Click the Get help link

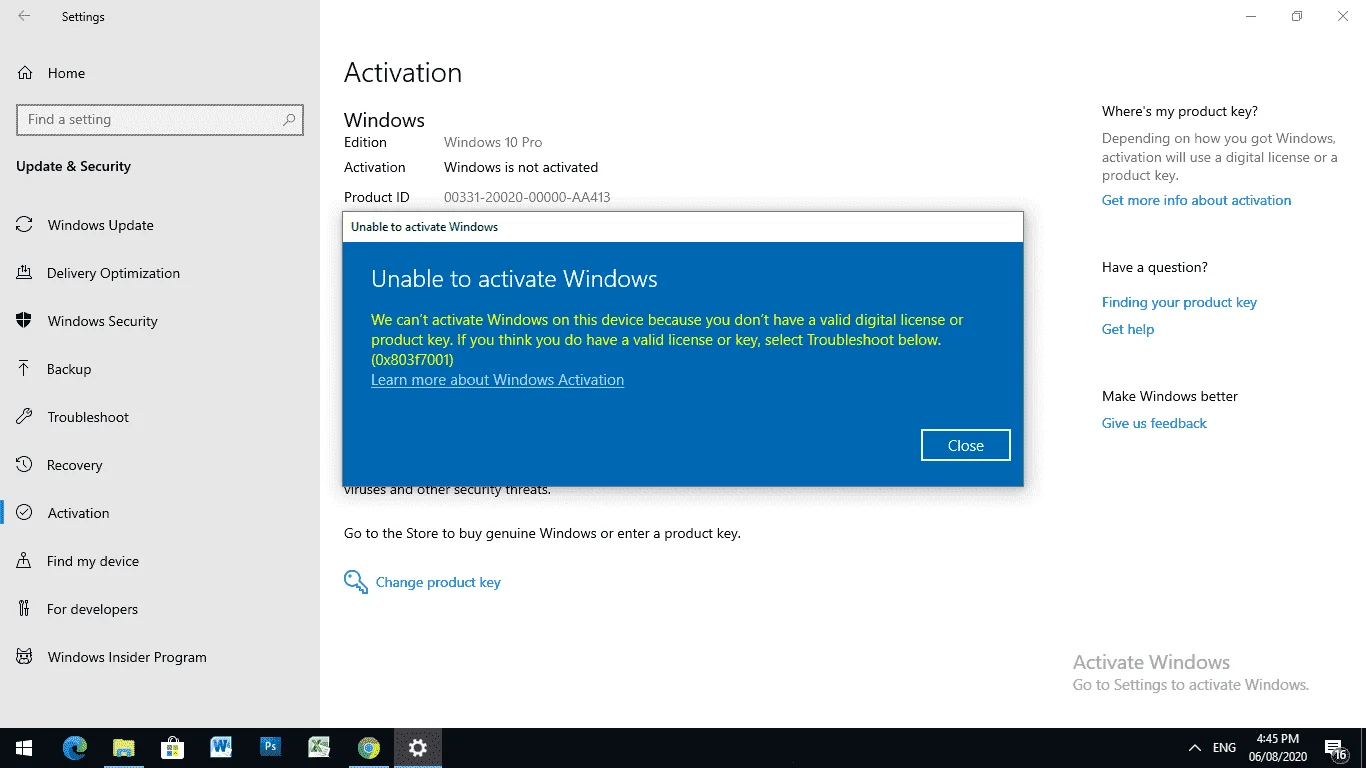[x=1128, y=329]
